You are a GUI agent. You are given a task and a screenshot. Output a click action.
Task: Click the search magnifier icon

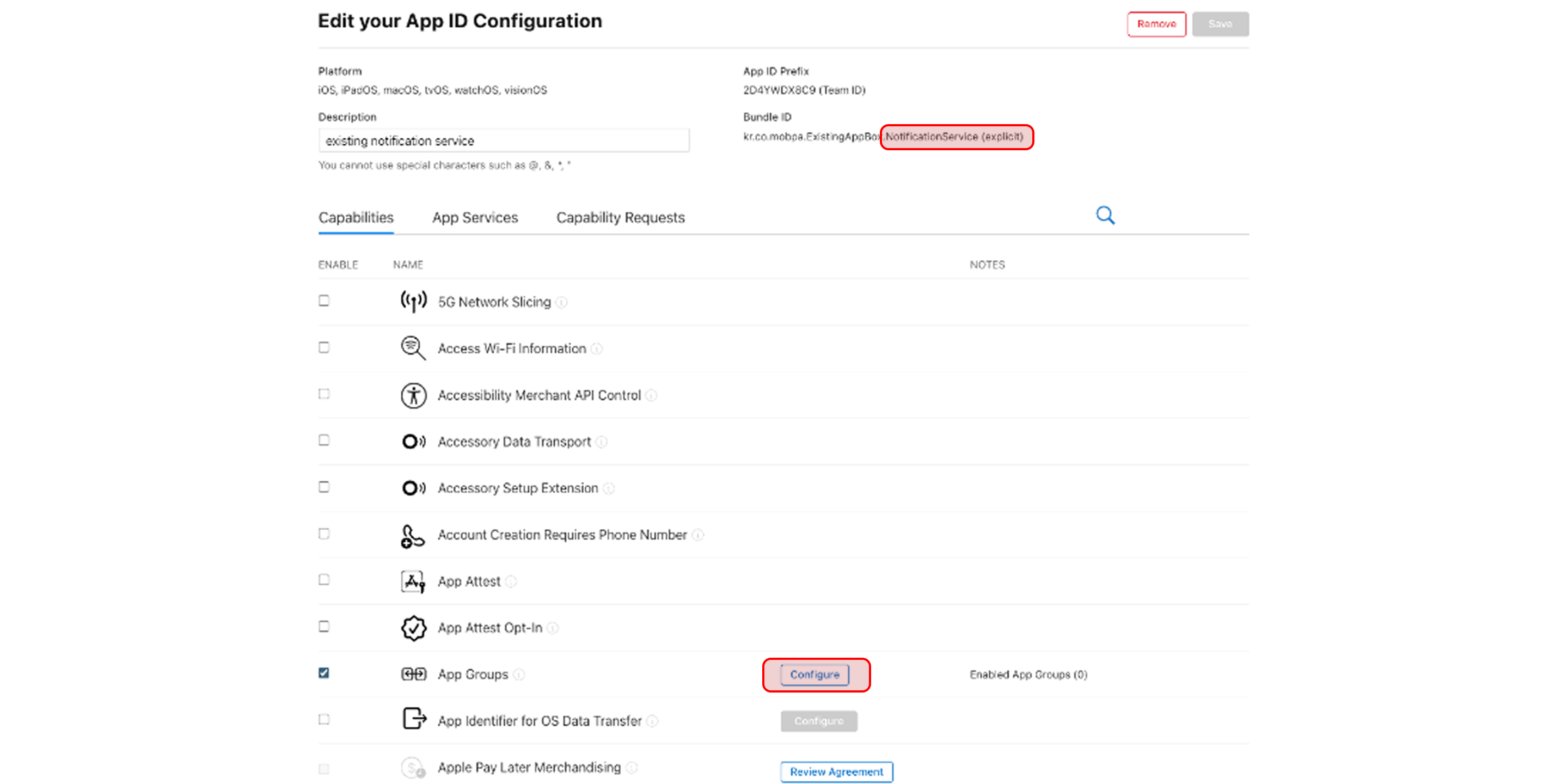click(x=1105, y=216)
